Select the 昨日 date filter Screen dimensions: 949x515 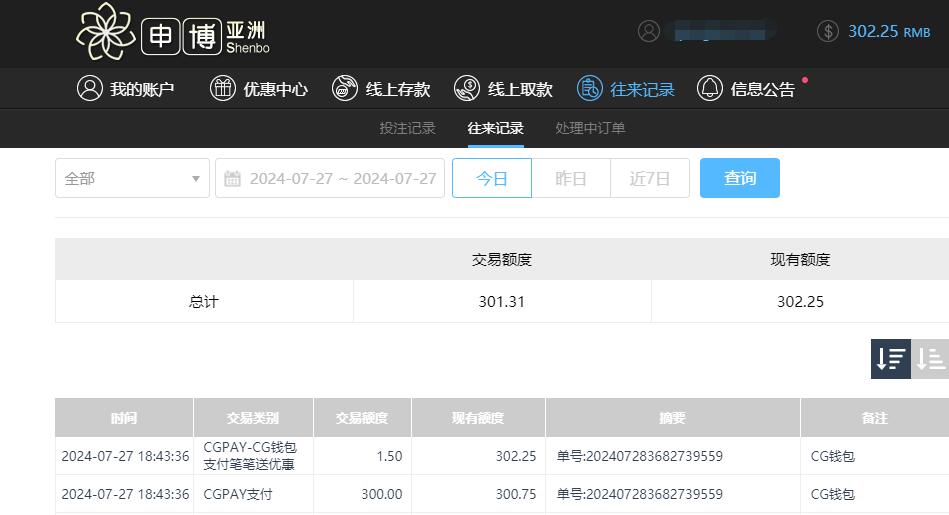pyautogui.click(x=571, y=178)
